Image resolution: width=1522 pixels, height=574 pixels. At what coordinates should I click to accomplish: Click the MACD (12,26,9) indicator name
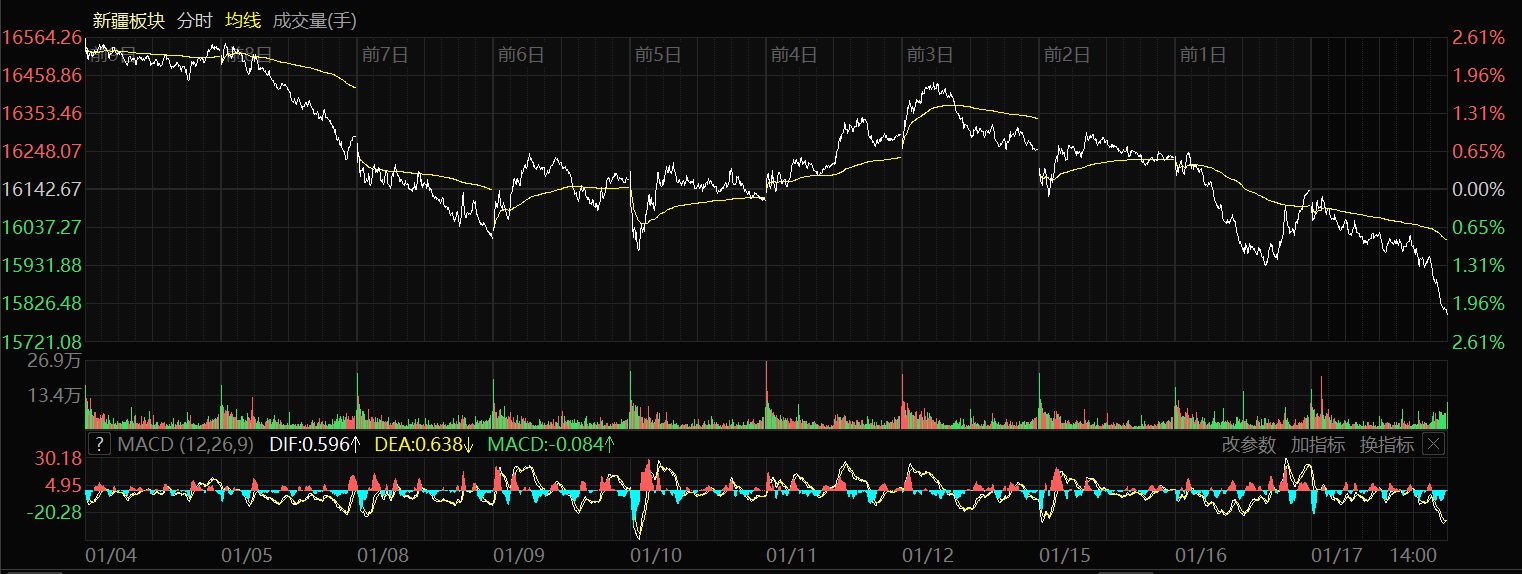(x=187, y=445)
